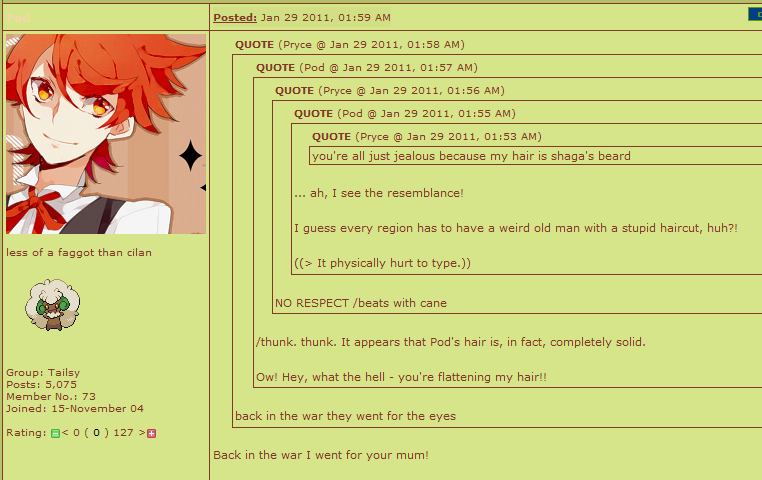
Task: Click the "NO RESPECT /beats with cane" line
Action: click(x=361, y=303)
